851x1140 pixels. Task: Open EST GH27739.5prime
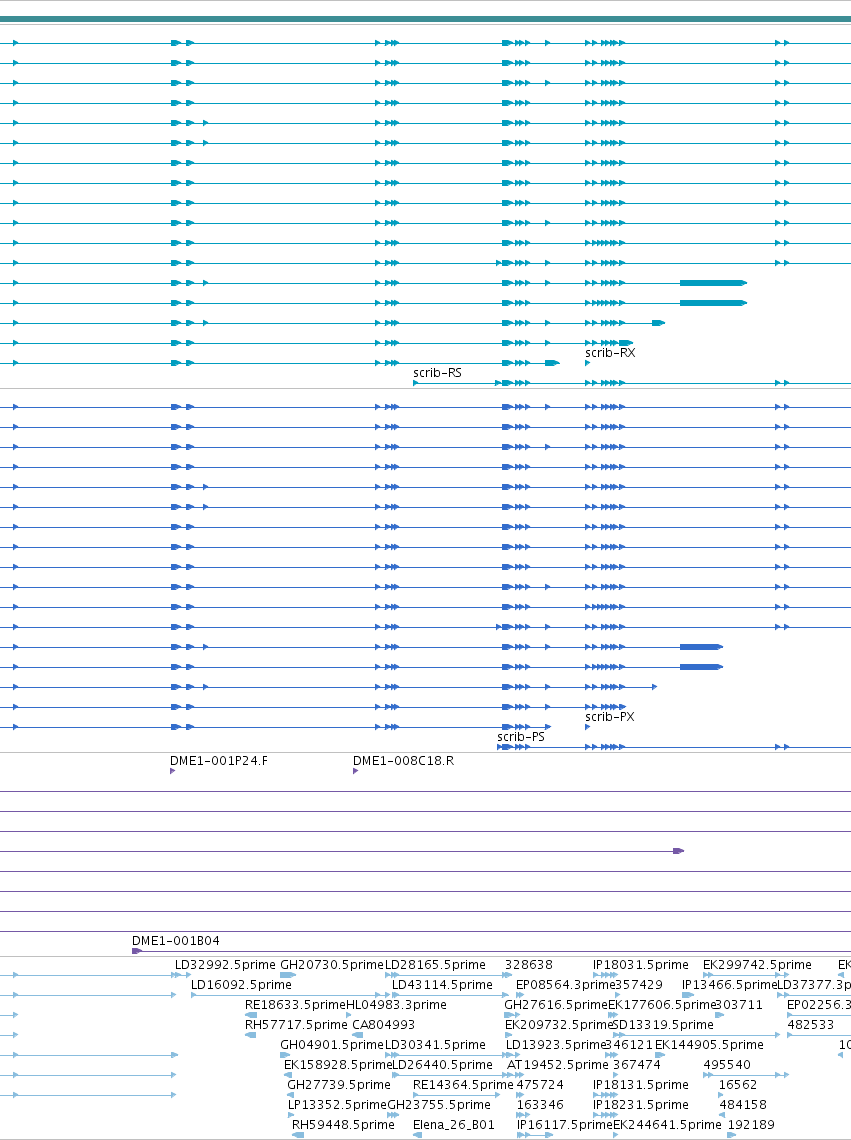(x=339, y=1085)
